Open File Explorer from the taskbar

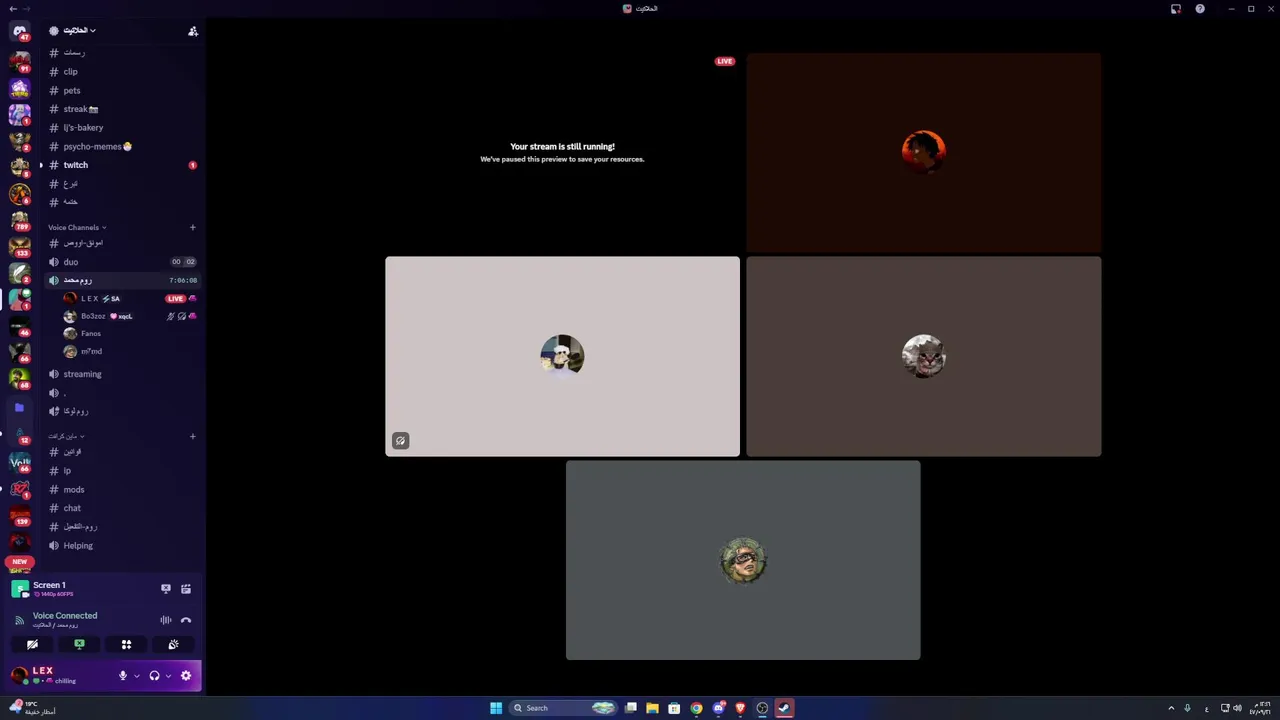coord(652,708)
